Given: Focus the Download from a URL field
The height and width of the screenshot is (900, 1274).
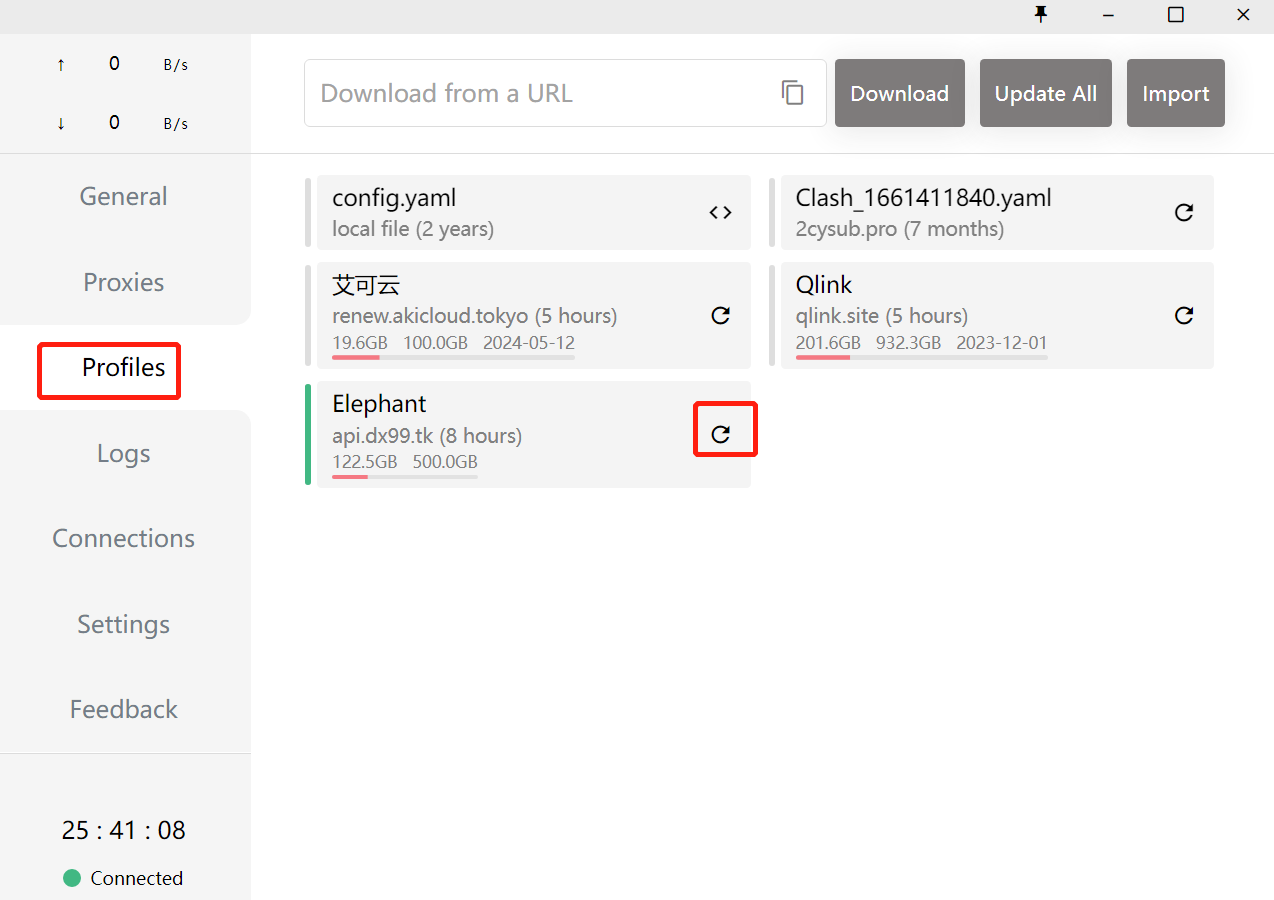Looking at the screenshot, I should coord(540,93).
